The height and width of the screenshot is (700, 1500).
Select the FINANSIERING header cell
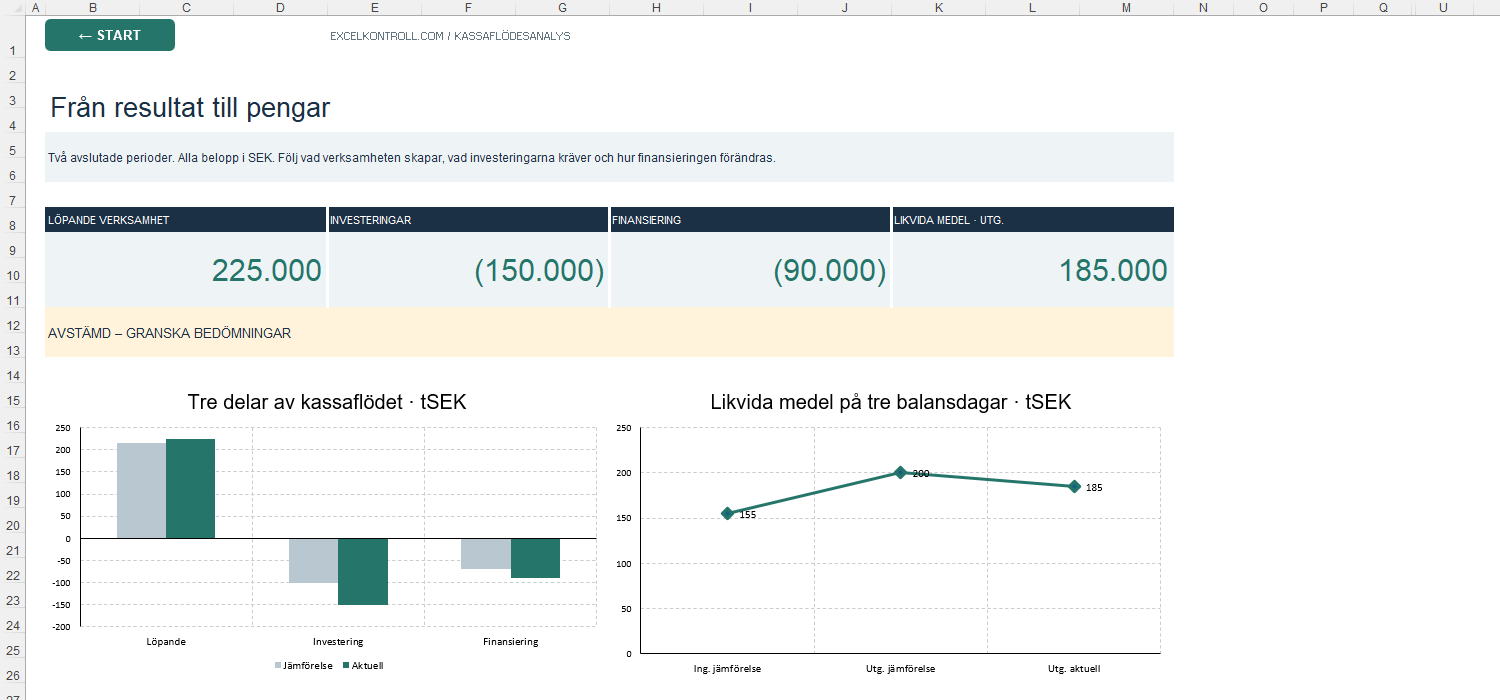750,220
